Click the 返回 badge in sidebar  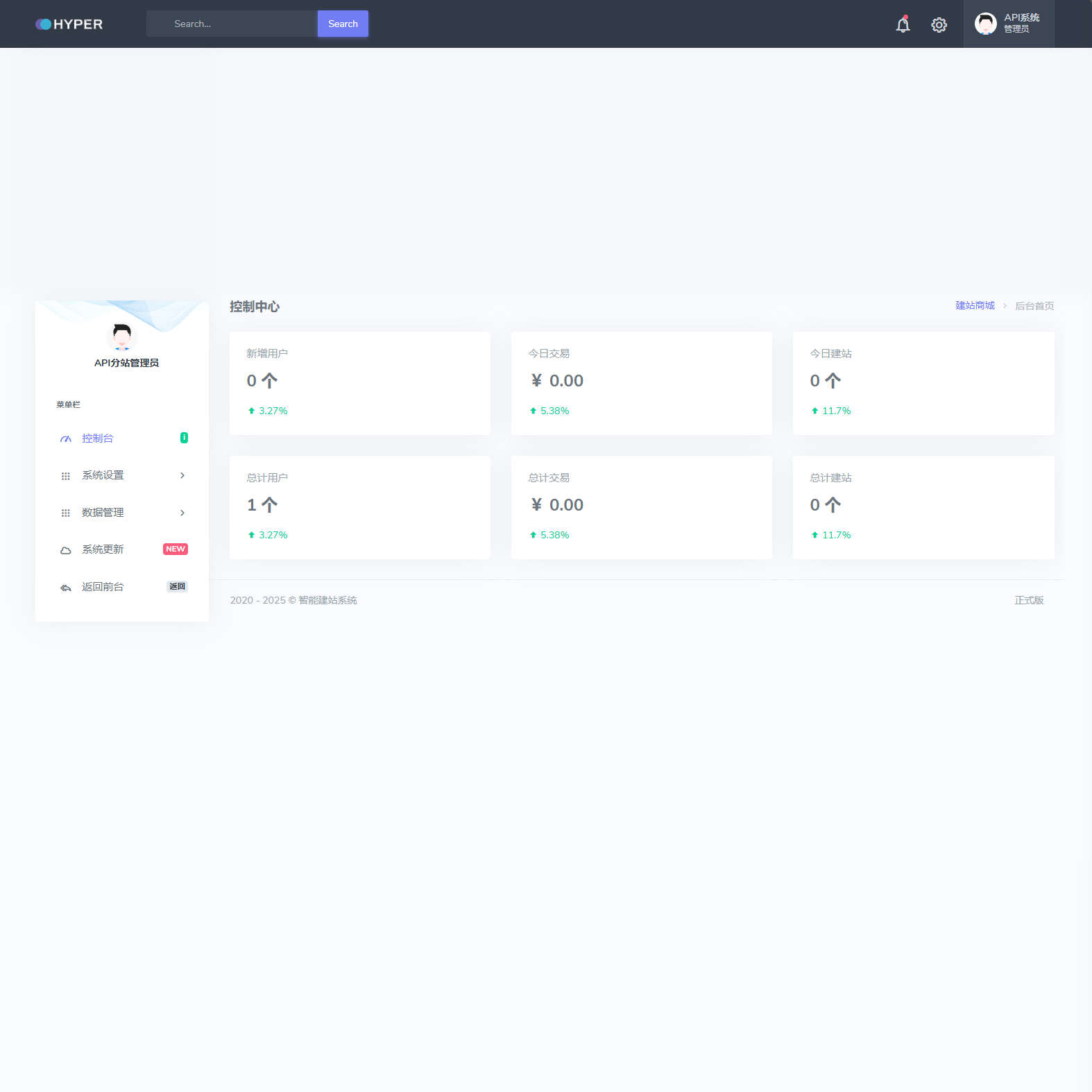(178, 586)
